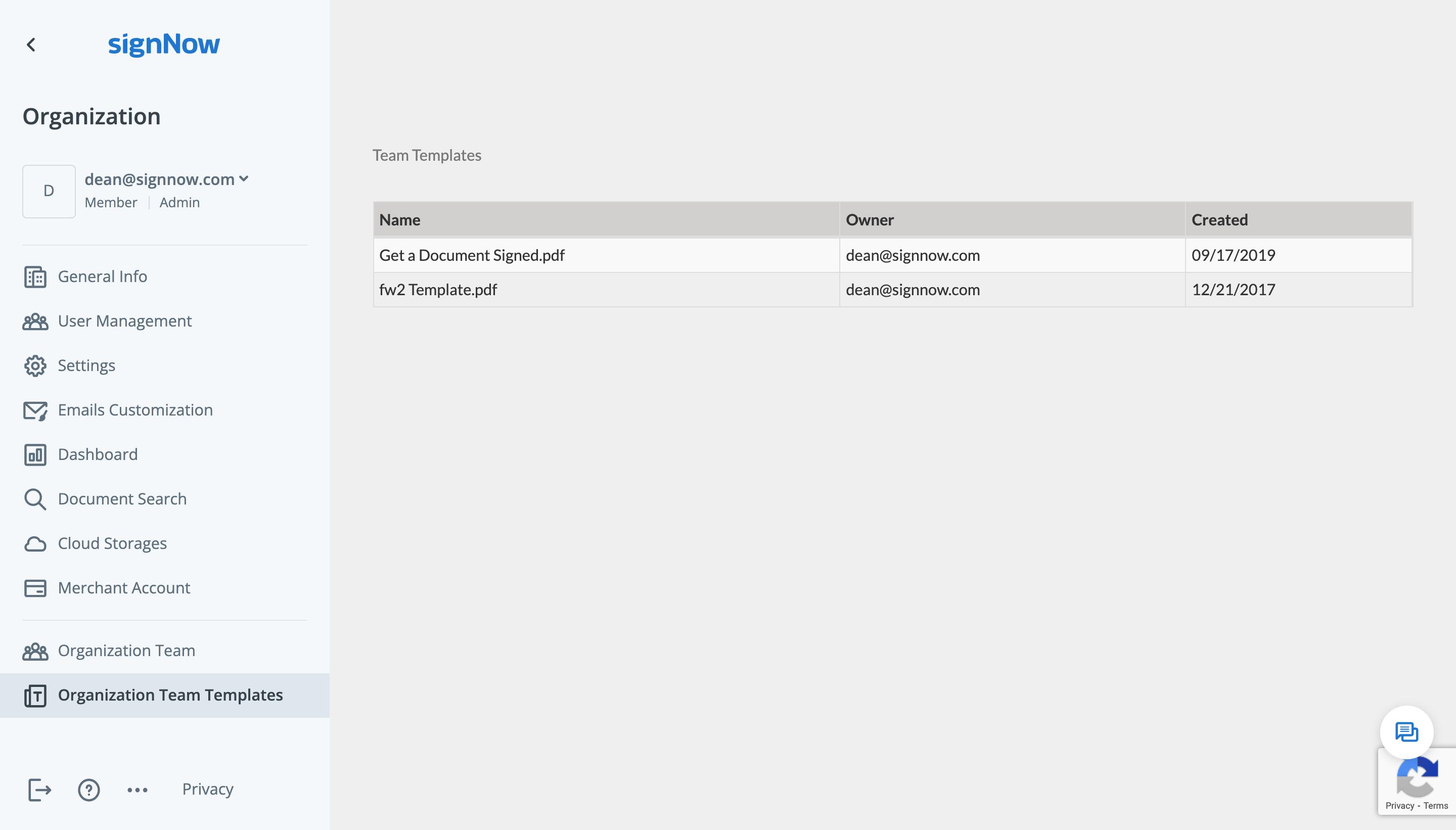The height and width of the screenshot is (830, 1456).
Task: Click the Dashboard chart icon
Action: coord(35,455)
